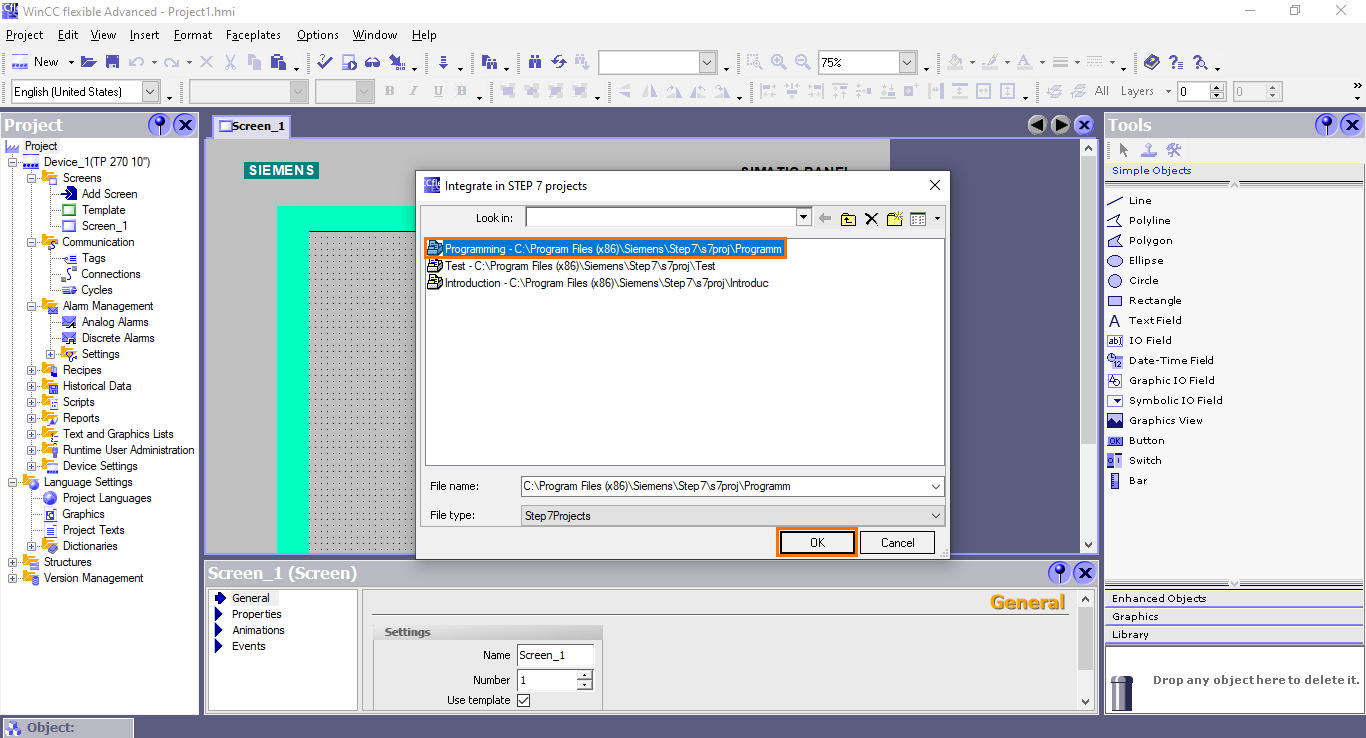Open a project with the folder icon

[x=89, y=62]
